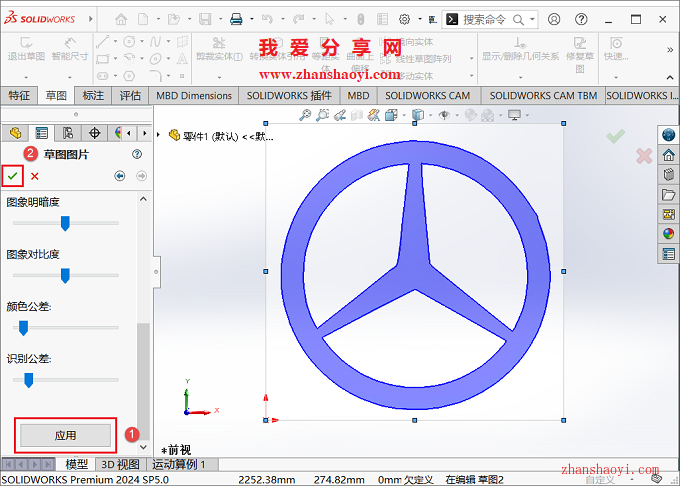The width and height of the screenshot is (680, 486).
Task: Open the display style dropdown arrow
Action: click(x=429, y=116)
